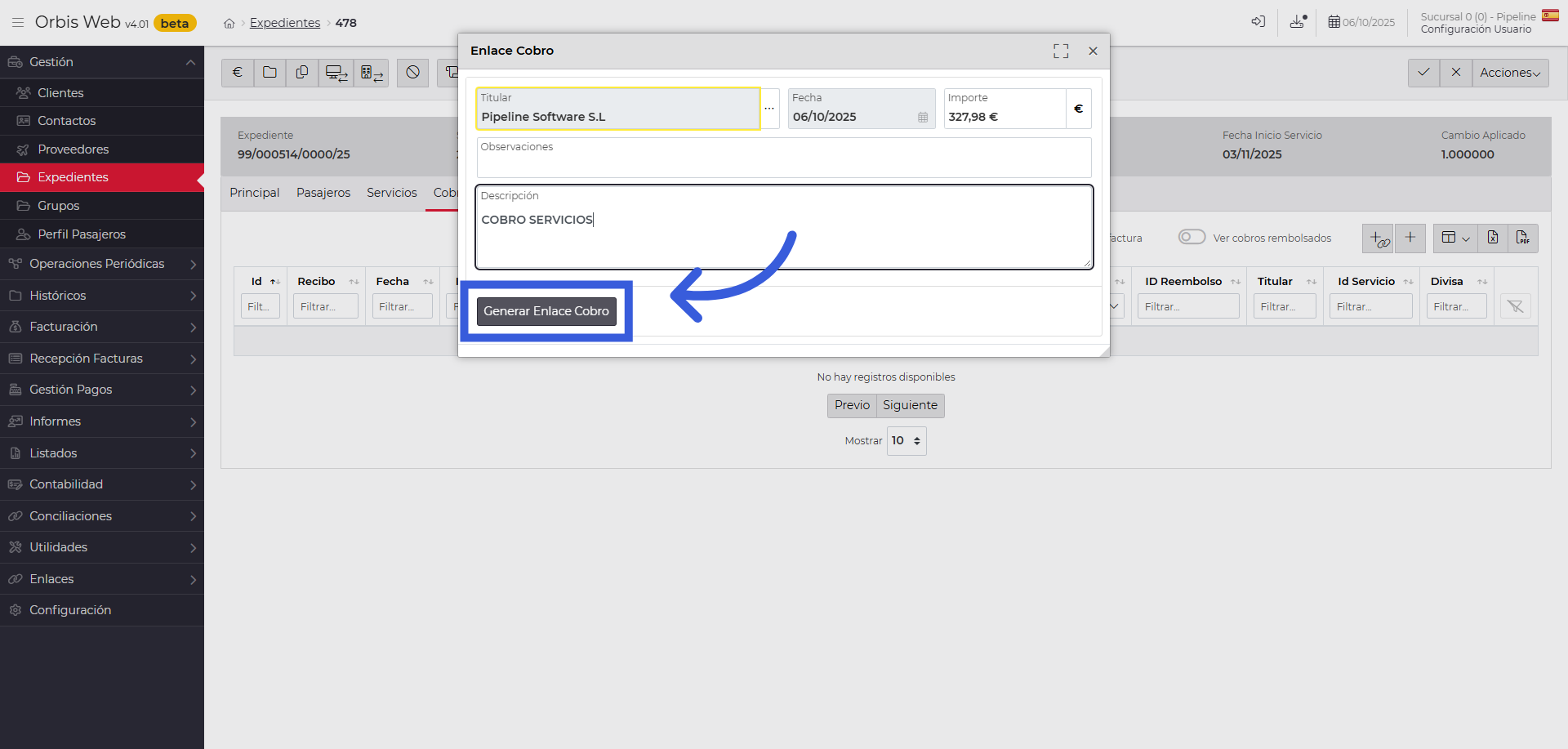Switch to the Servicios tab
This screenshot has width=1568, height=749.
[x=392, y=193]
